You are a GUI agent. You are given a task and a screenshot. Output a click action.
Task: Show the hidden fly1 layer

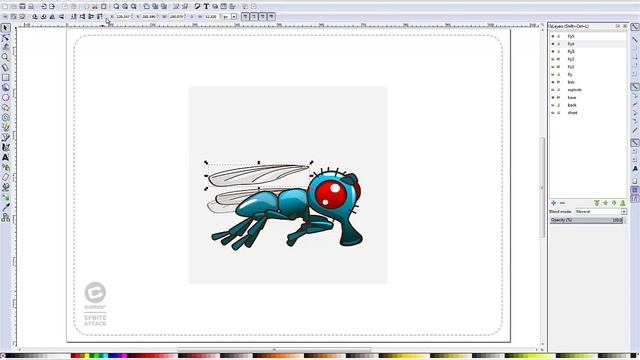coord(553,67)
